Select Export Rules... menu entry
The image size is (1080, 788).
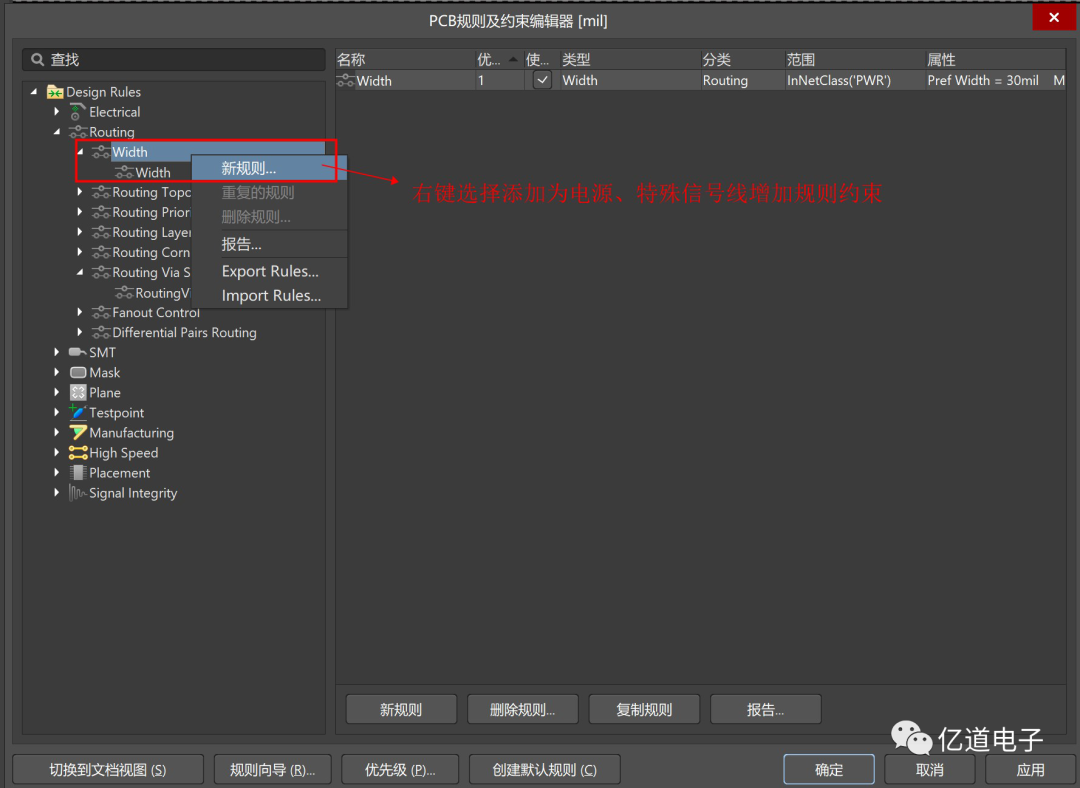[269, 271]
